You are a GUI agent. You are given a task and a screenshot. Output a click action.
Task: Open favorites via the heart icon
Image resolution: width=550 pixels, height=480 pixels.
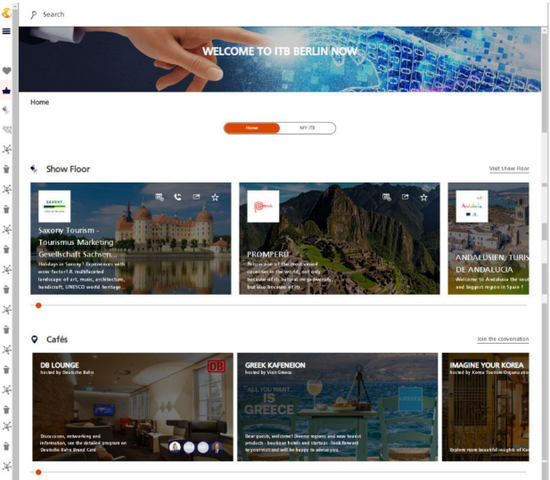tap(6, 71)
